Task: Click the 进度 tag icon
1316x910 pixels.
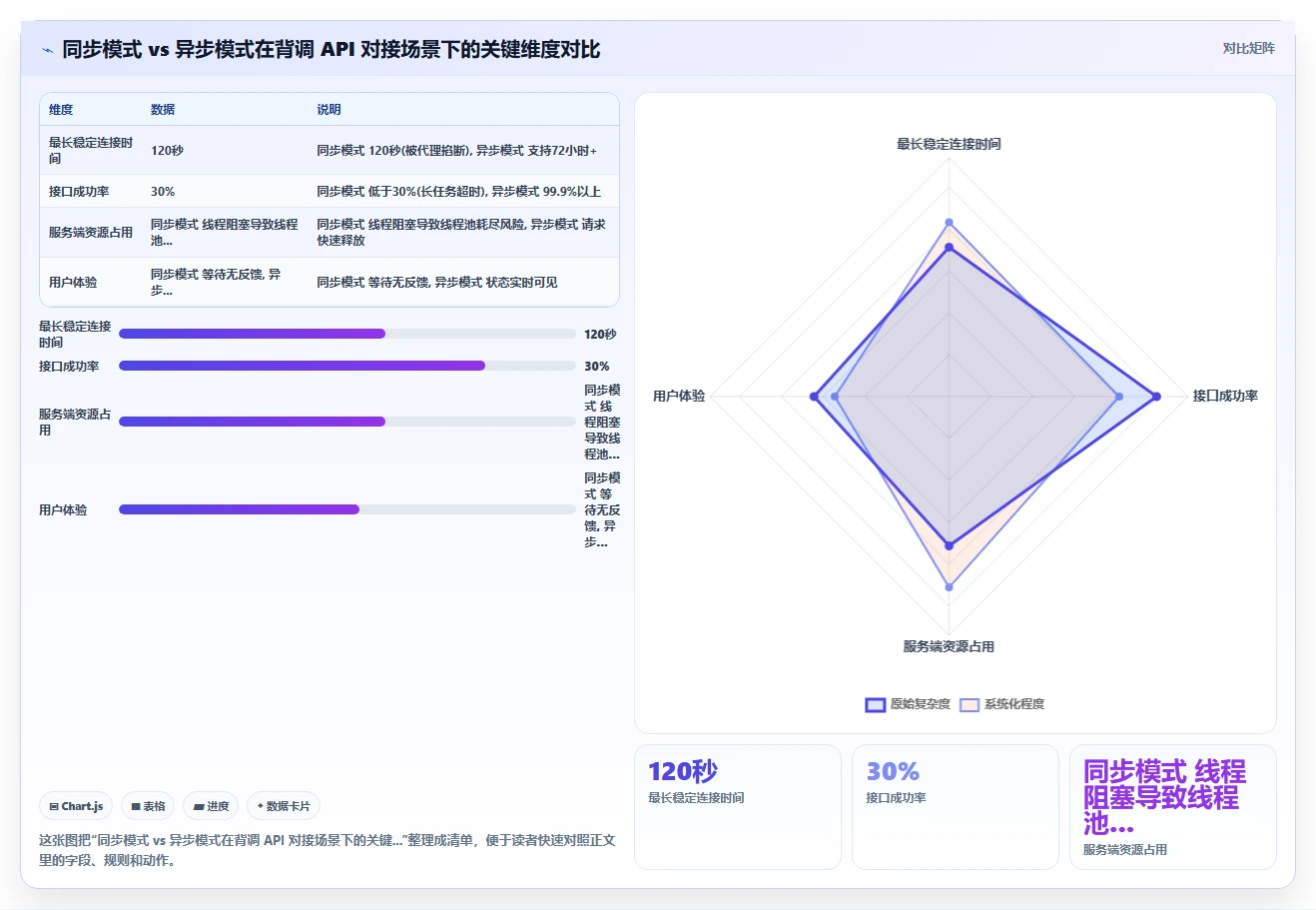Action: 199,806
